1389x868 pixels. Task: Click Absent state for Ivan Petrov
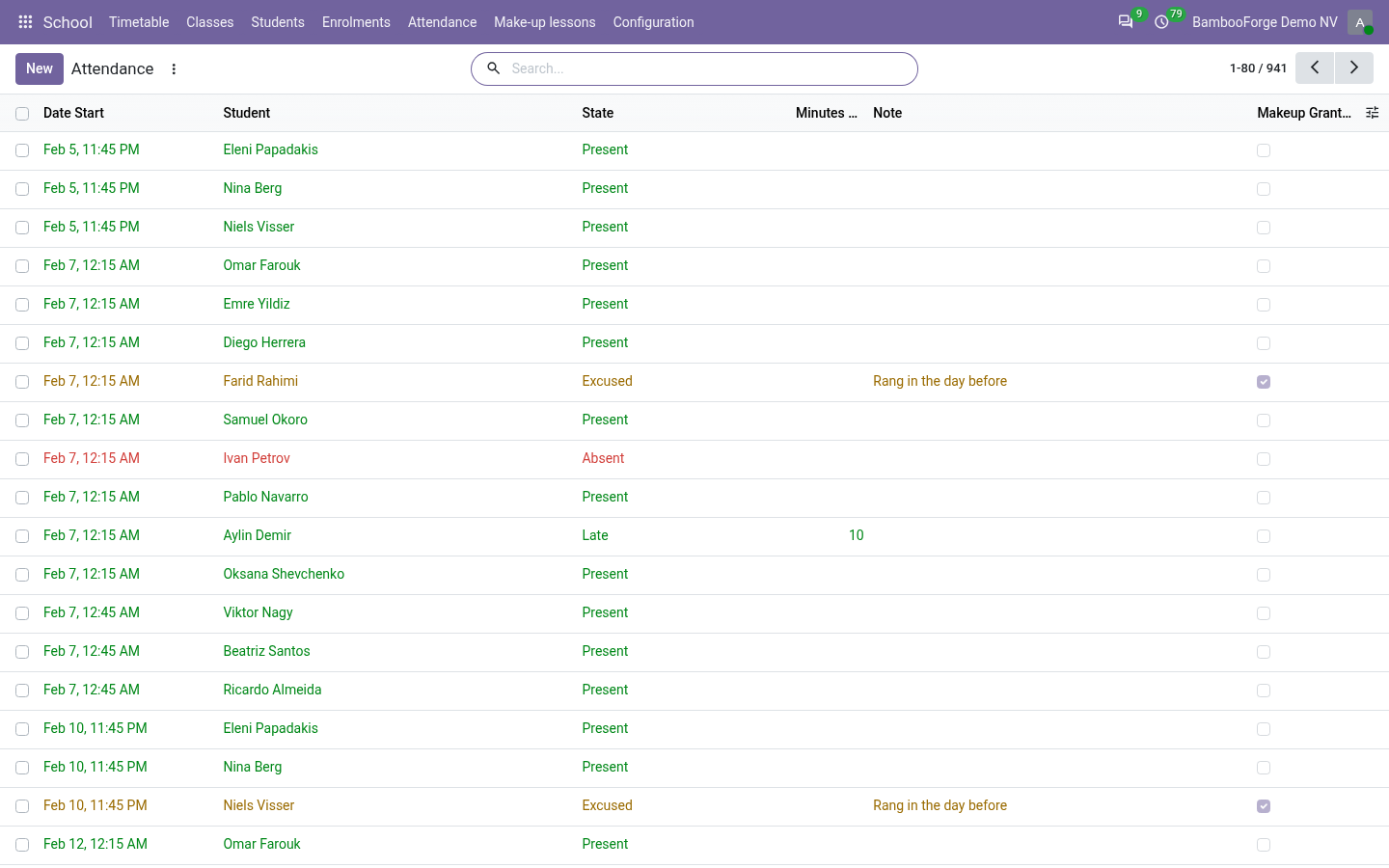[x=603, y=458]
